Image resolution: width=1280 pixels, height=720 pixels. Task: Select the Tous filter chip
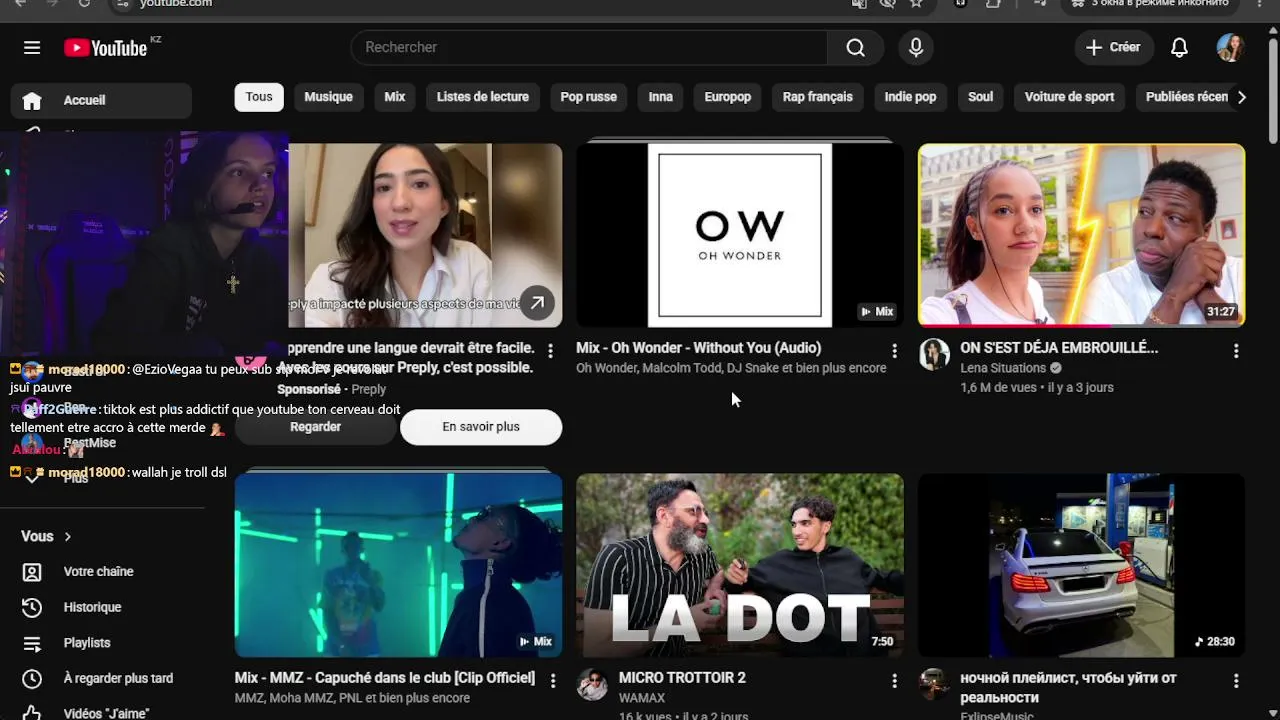pyautogui.click(x=259, y=97)
